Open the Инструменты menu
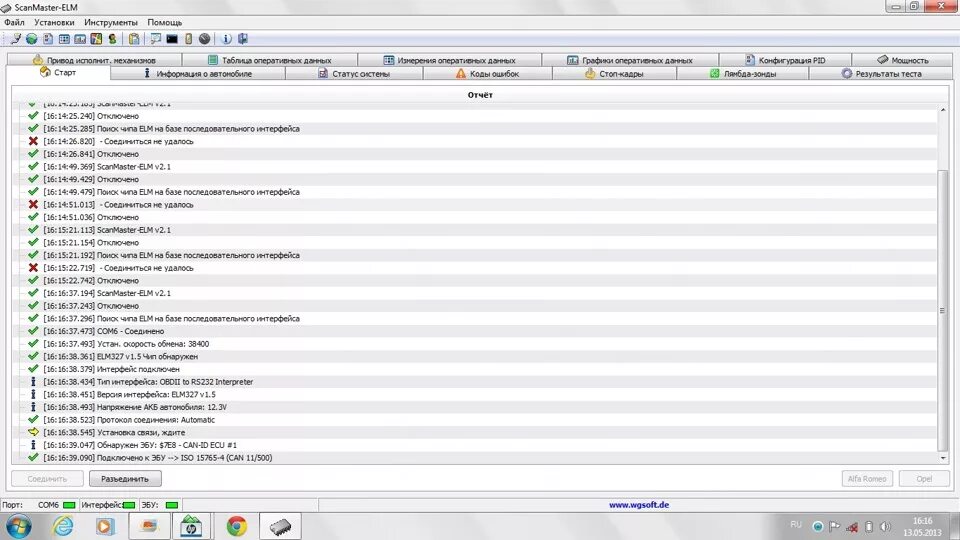 [111, 22]
